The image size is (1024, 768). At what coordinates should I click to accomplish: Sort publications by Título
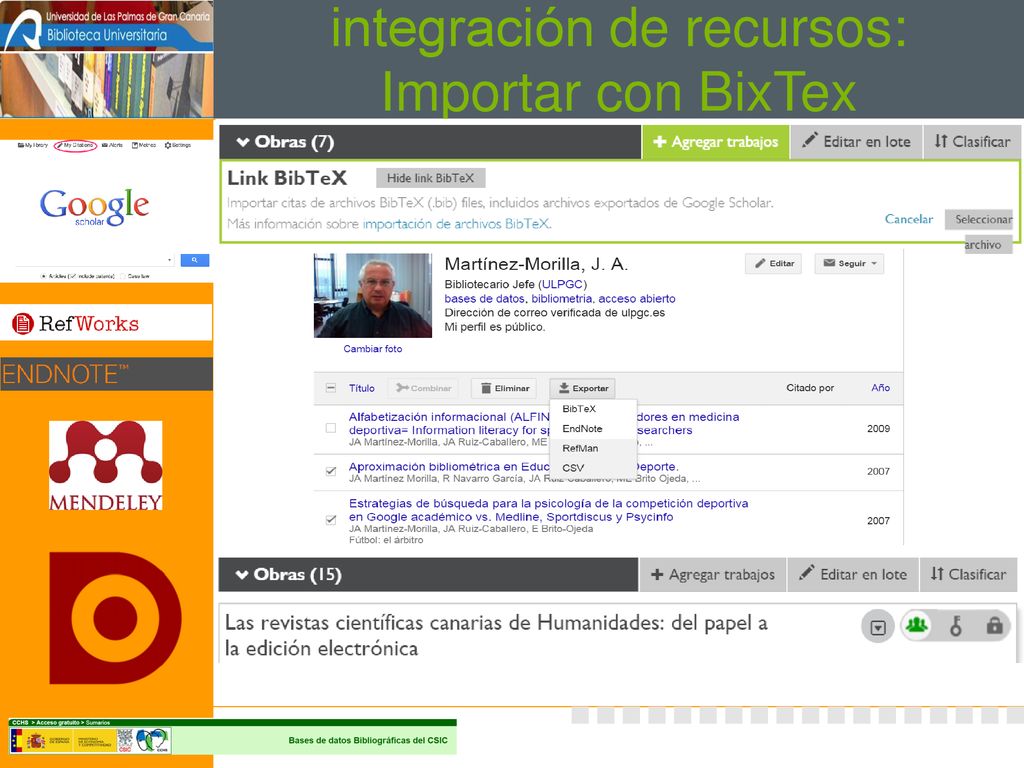pos(362,388)
